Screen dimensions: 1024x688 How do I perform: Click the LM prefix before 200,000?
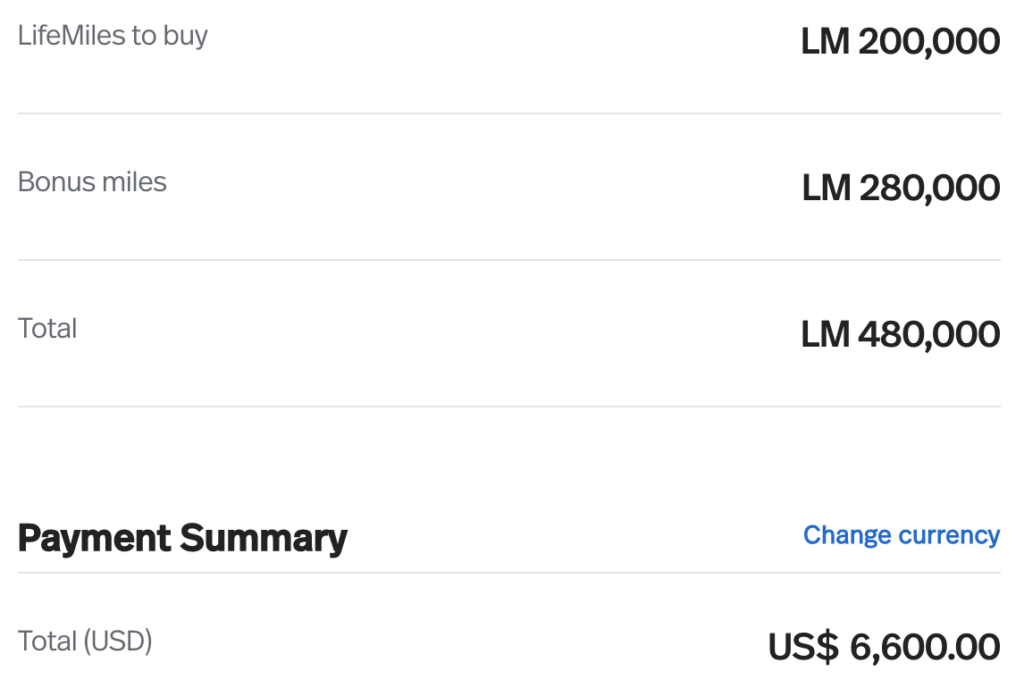click(x=825, y=42)
